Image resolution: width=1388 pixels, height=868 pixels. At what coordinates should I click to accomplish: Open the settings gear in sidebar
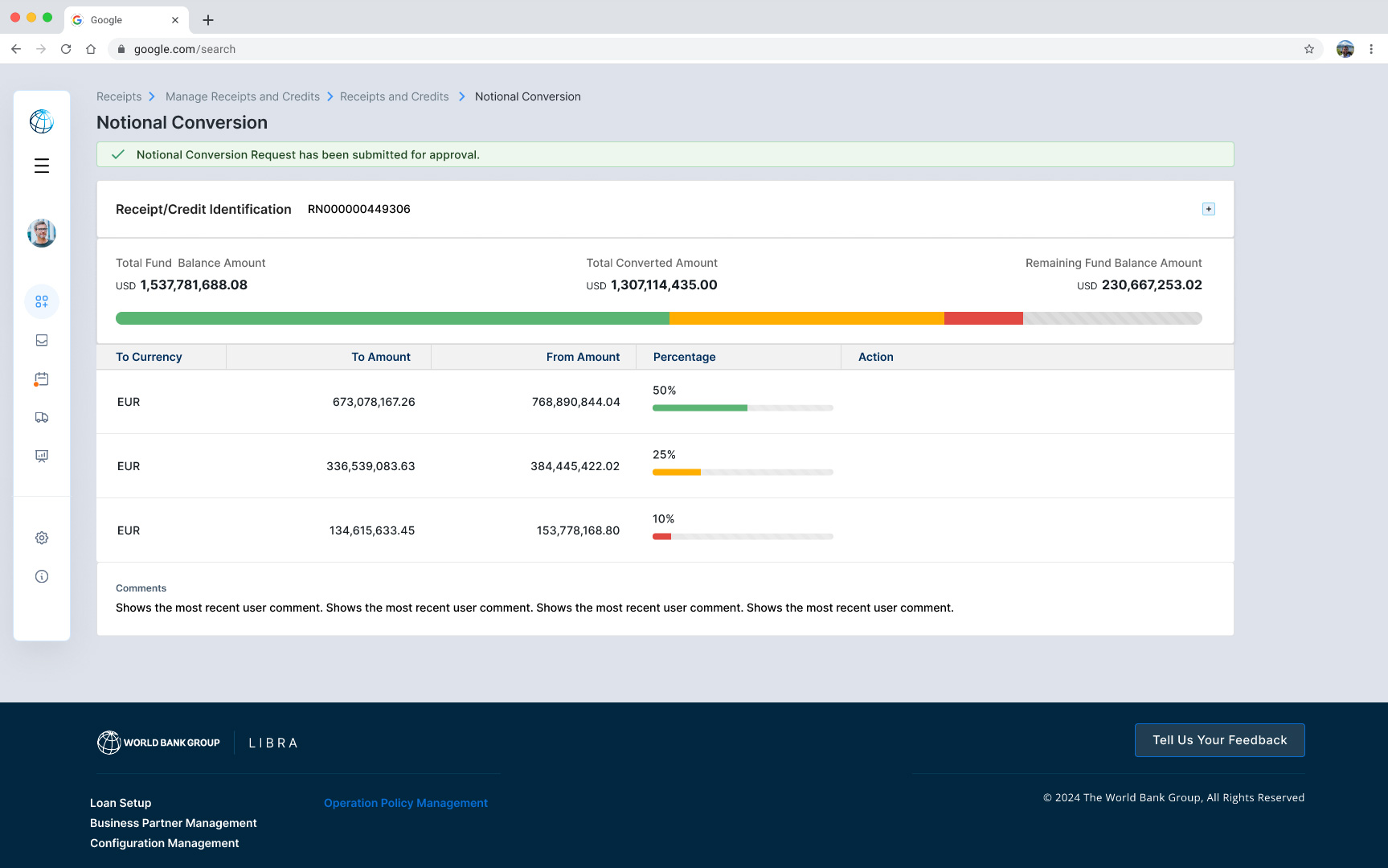(42, 538)
